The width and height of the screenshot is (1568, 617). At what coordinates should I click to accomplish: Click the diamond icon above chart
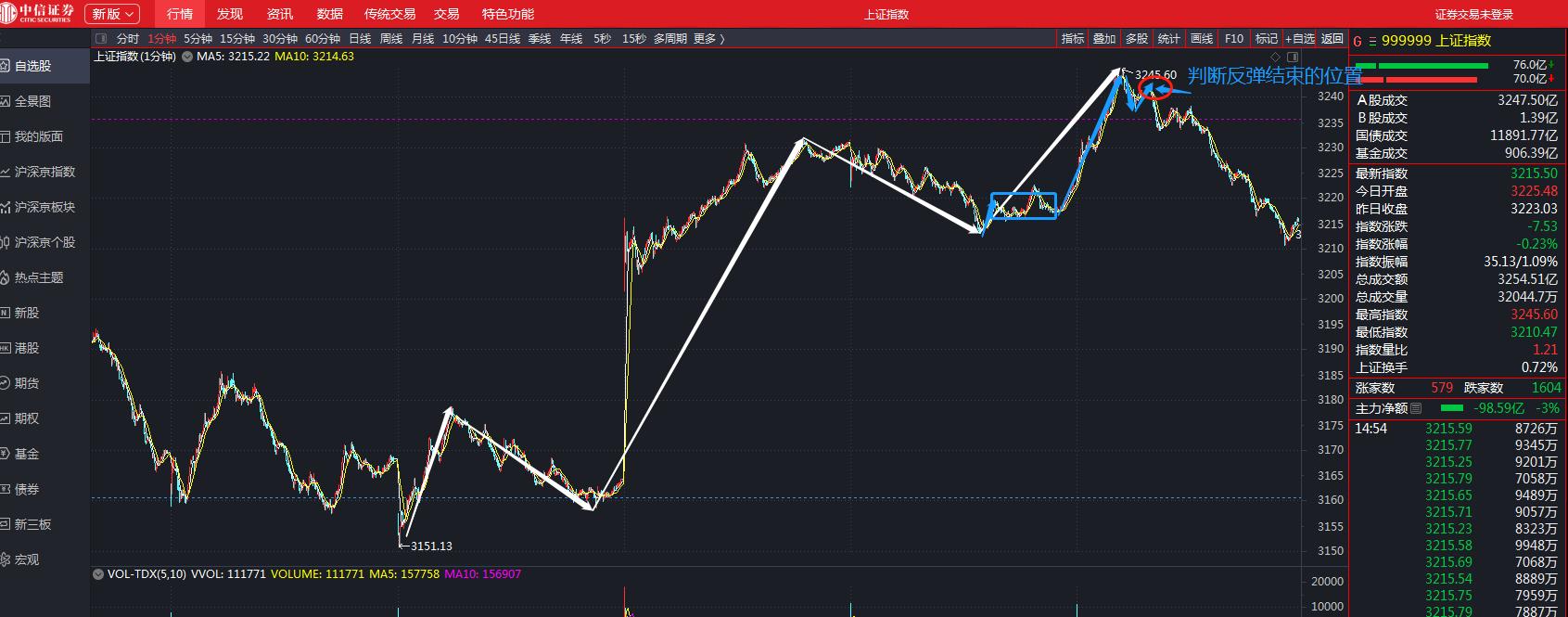coord(1275,57)
